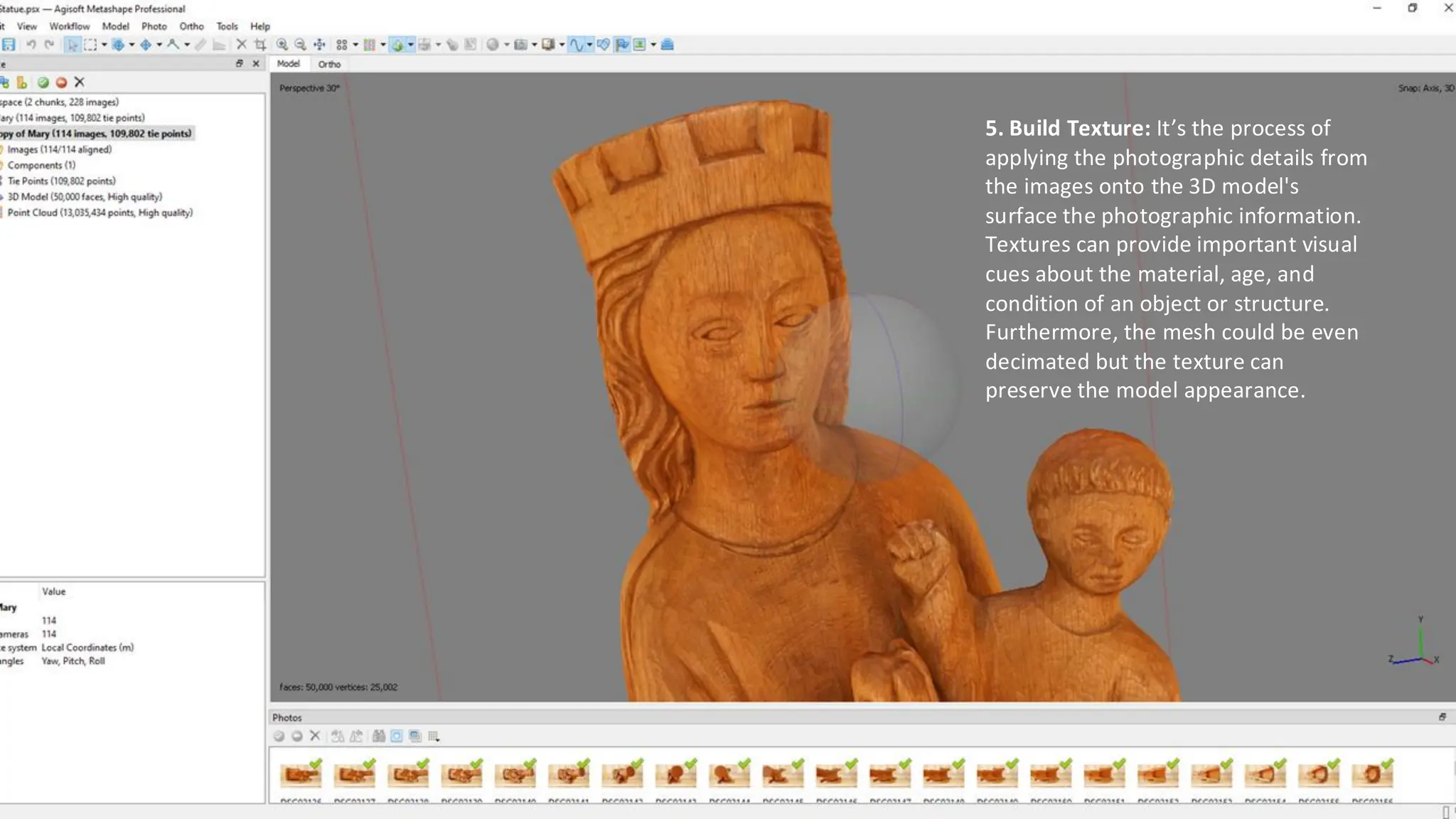Click Remove X icon in Photos pane toolbar
This screenshot has width=1456, height=819.
tap(315, 737)
